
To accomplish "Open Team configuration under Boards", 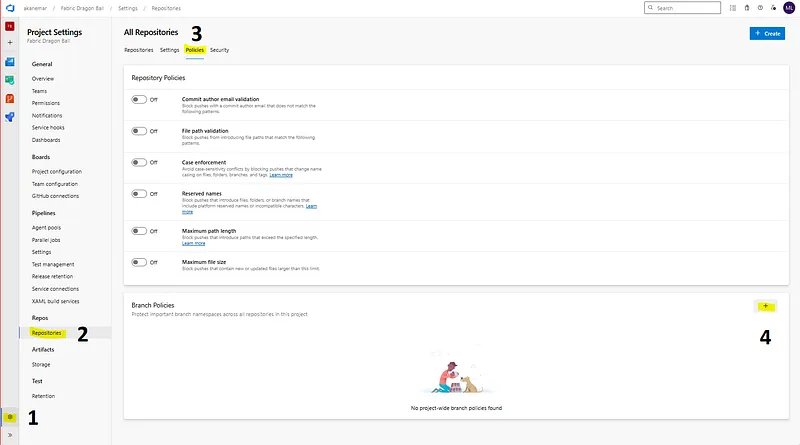I will point(55,184).
